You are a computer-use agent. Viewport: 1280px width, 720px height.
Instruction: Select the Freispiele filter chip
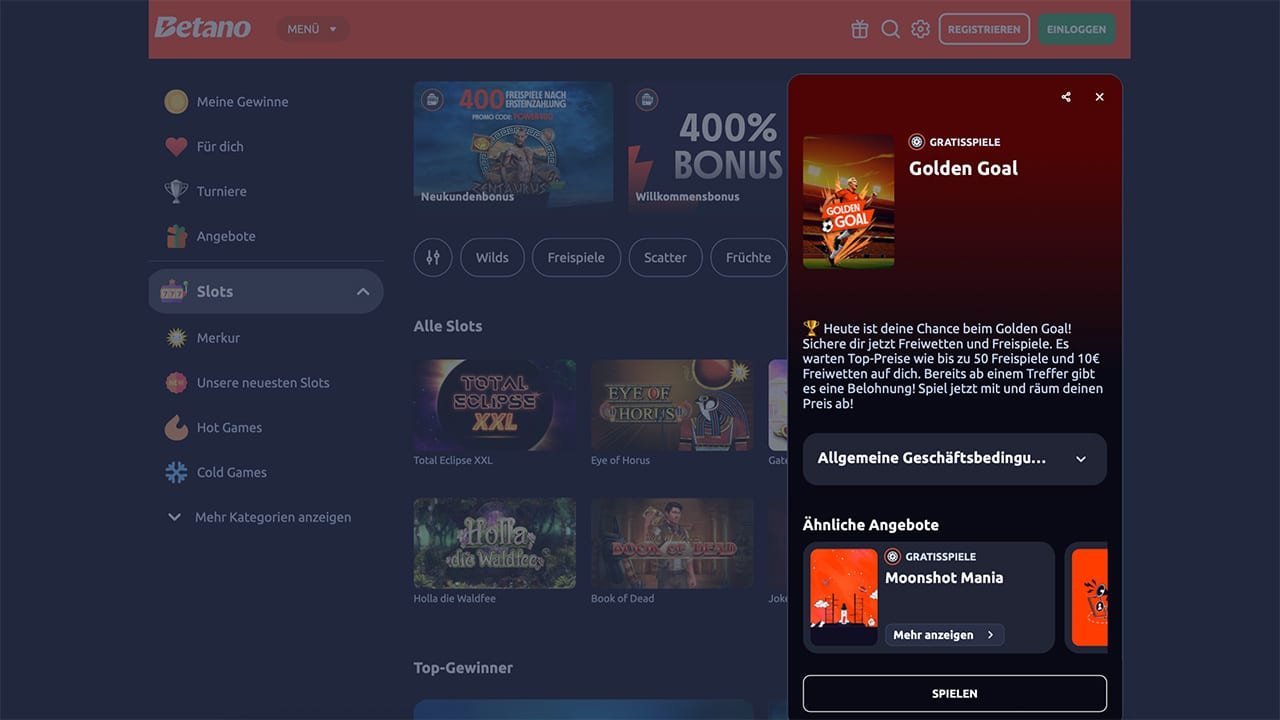575,257
